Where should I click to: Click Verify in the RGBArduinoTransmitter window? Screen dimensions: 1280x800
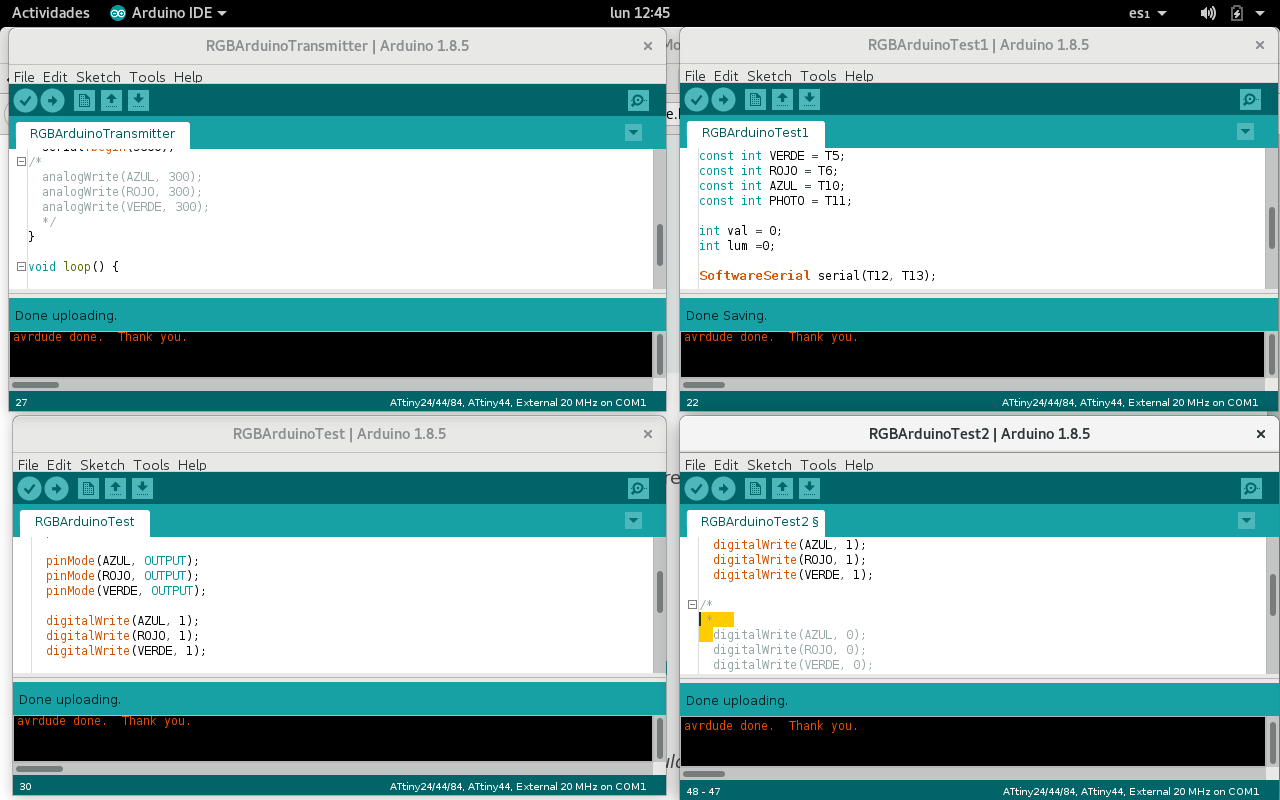[x=26, y=100]
